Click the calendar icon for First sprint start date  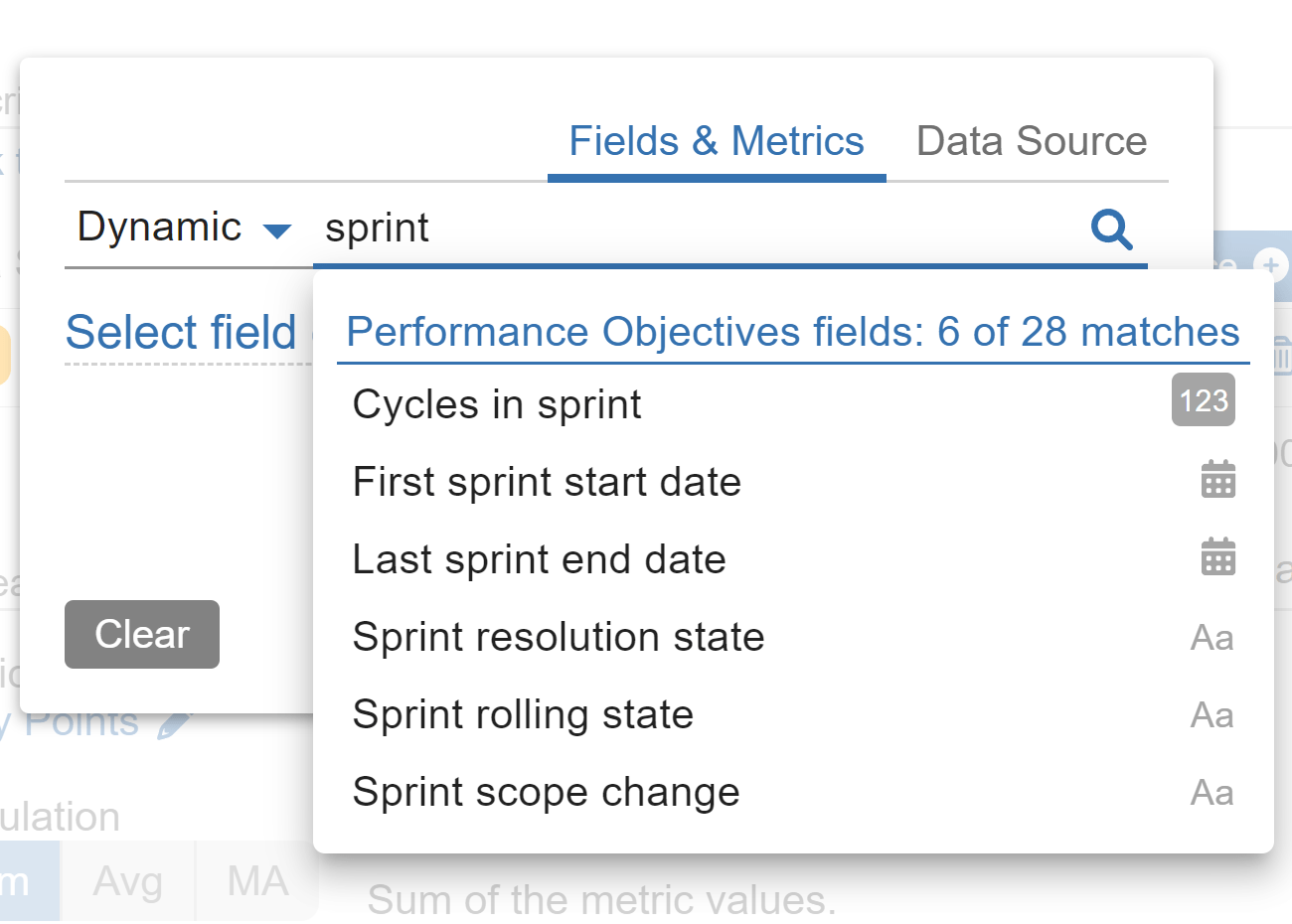pos(1219,478)
